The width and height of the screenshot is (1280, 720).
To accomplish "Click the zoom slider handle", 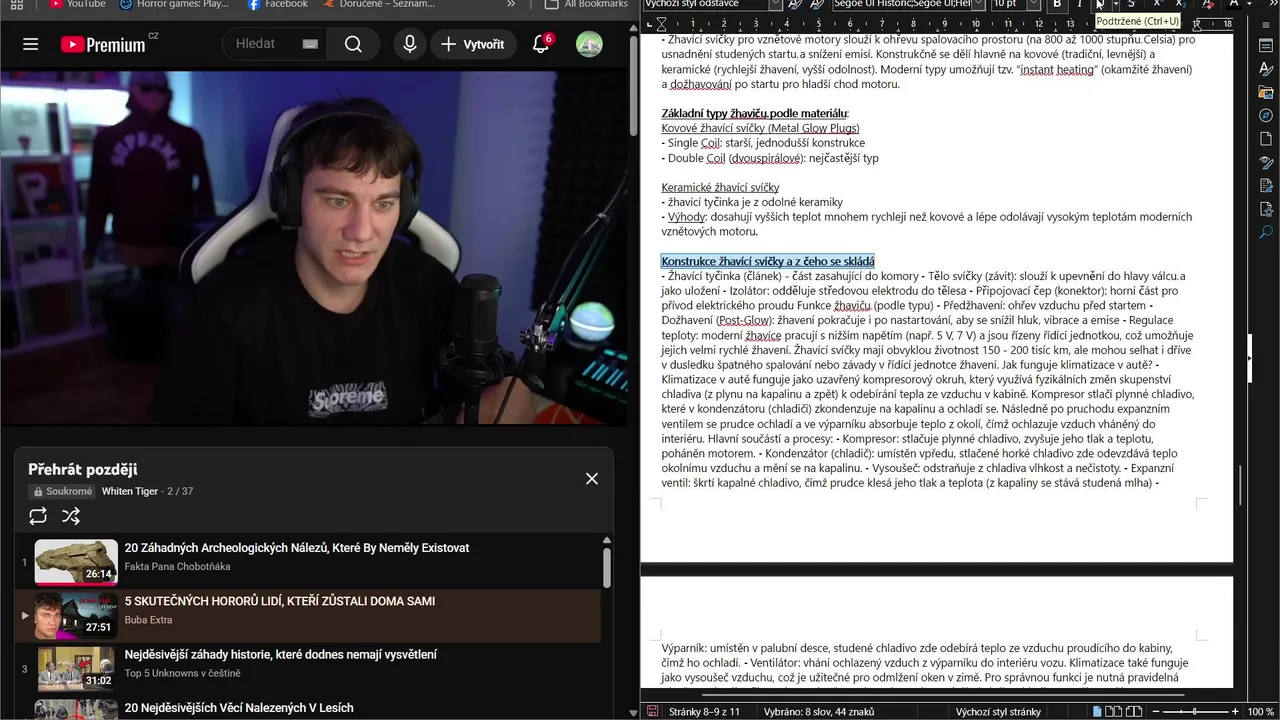I will tap(1194, 712).
